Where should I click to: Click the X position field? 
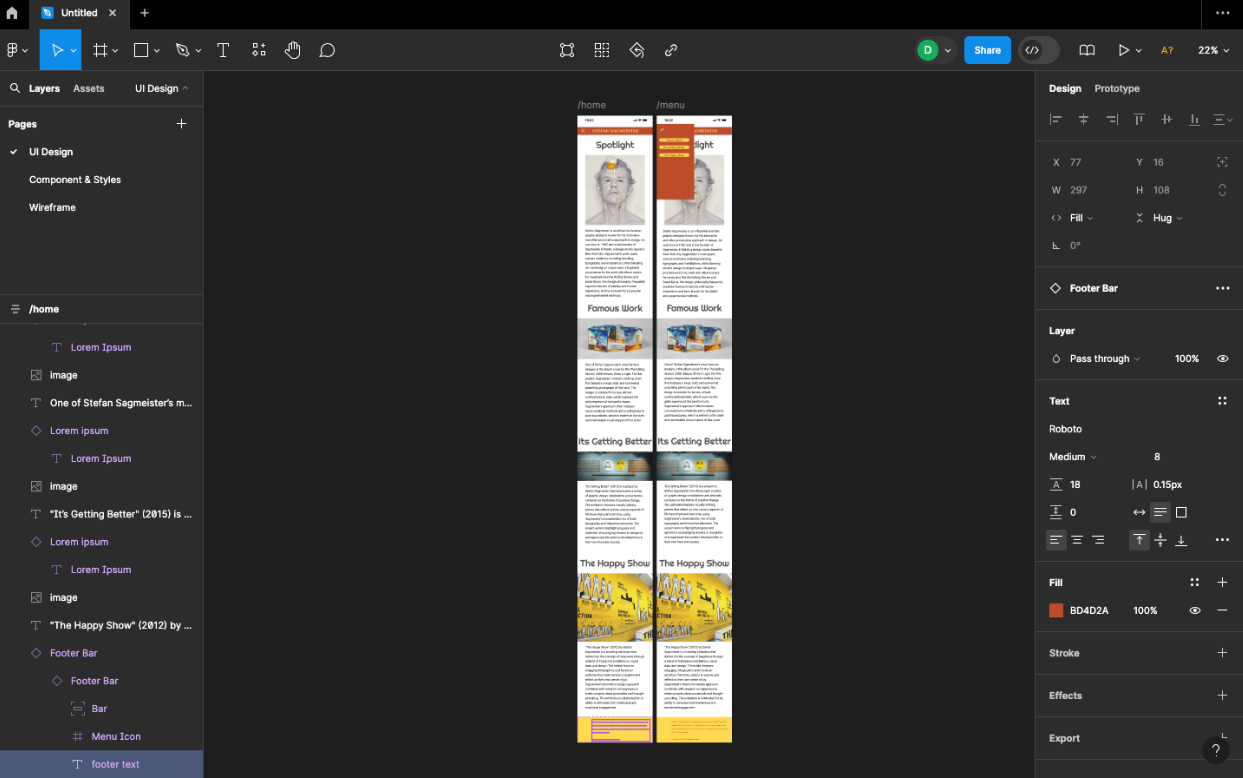tap(1084, 162)
